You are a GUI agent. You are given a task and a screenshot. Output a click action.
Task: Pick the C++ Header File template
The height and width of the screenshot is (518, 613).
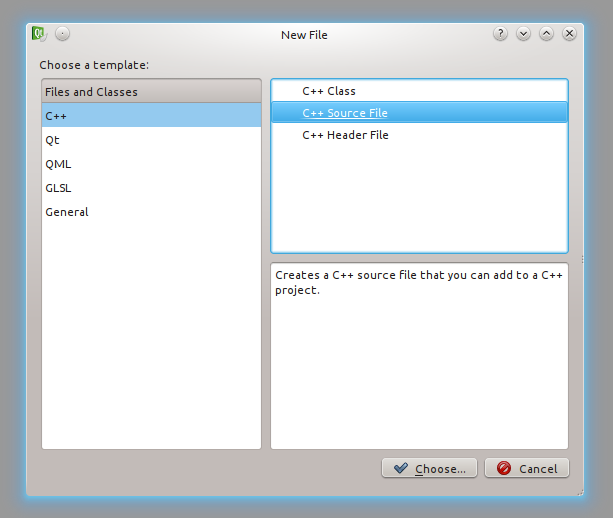(345, 135)
